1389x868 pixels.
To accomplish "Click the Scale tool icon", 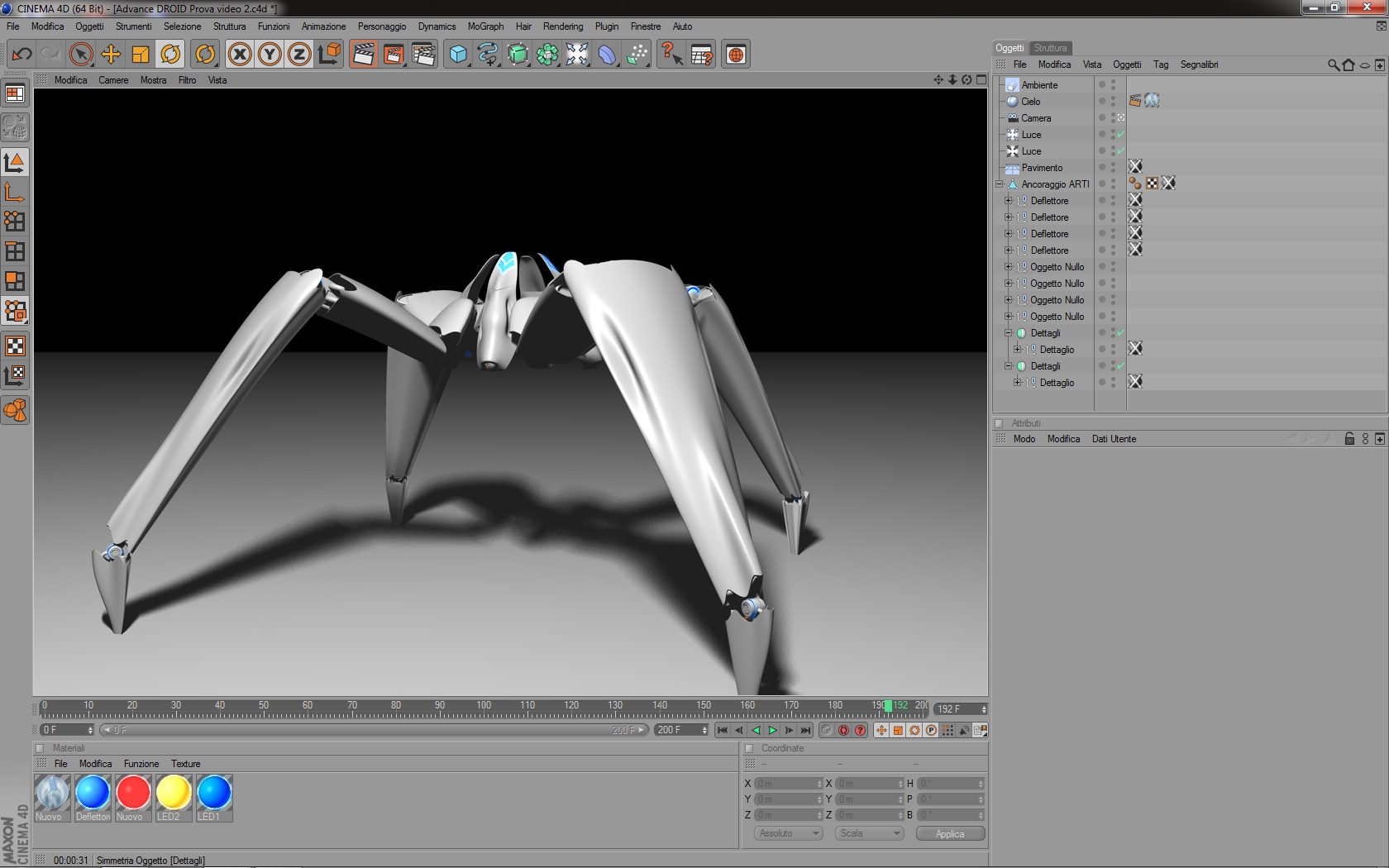I will [x=141, y=55].
